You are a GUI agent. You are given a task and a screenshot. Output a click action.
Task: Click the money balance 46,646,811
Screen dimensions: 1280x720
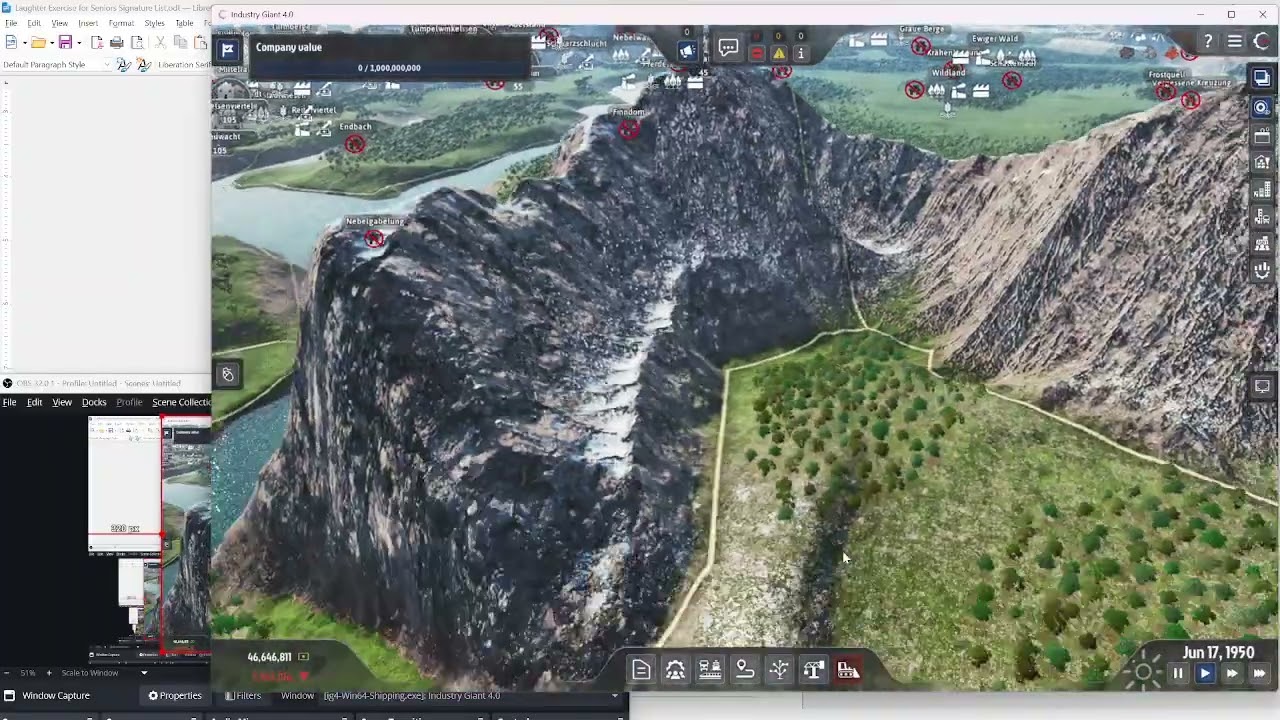click(269, 657)
